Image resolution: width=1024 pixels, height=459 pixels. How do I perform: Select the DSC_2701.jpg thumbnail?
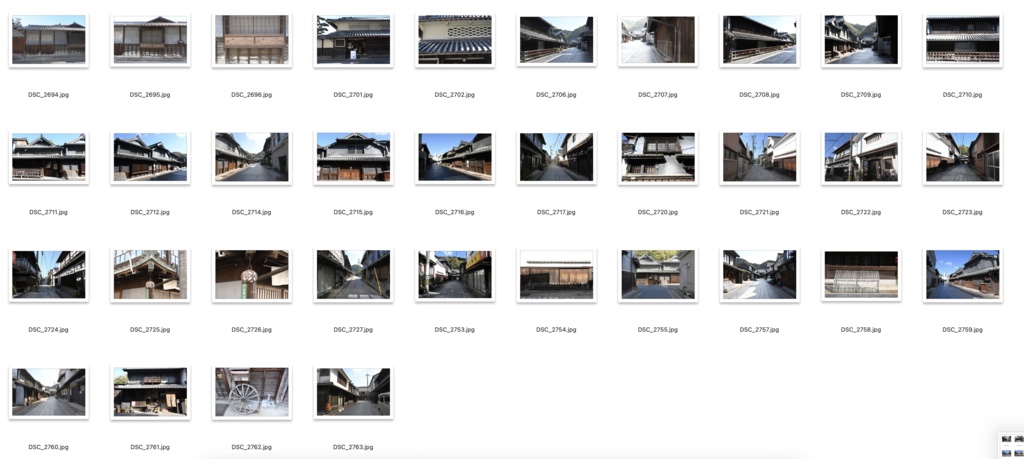(x=353, y=39)
